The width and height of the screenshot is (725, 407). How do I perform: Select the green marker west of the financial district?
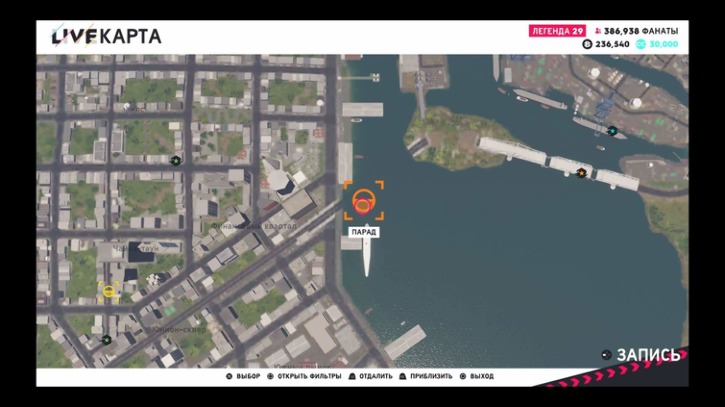point(176,160)
